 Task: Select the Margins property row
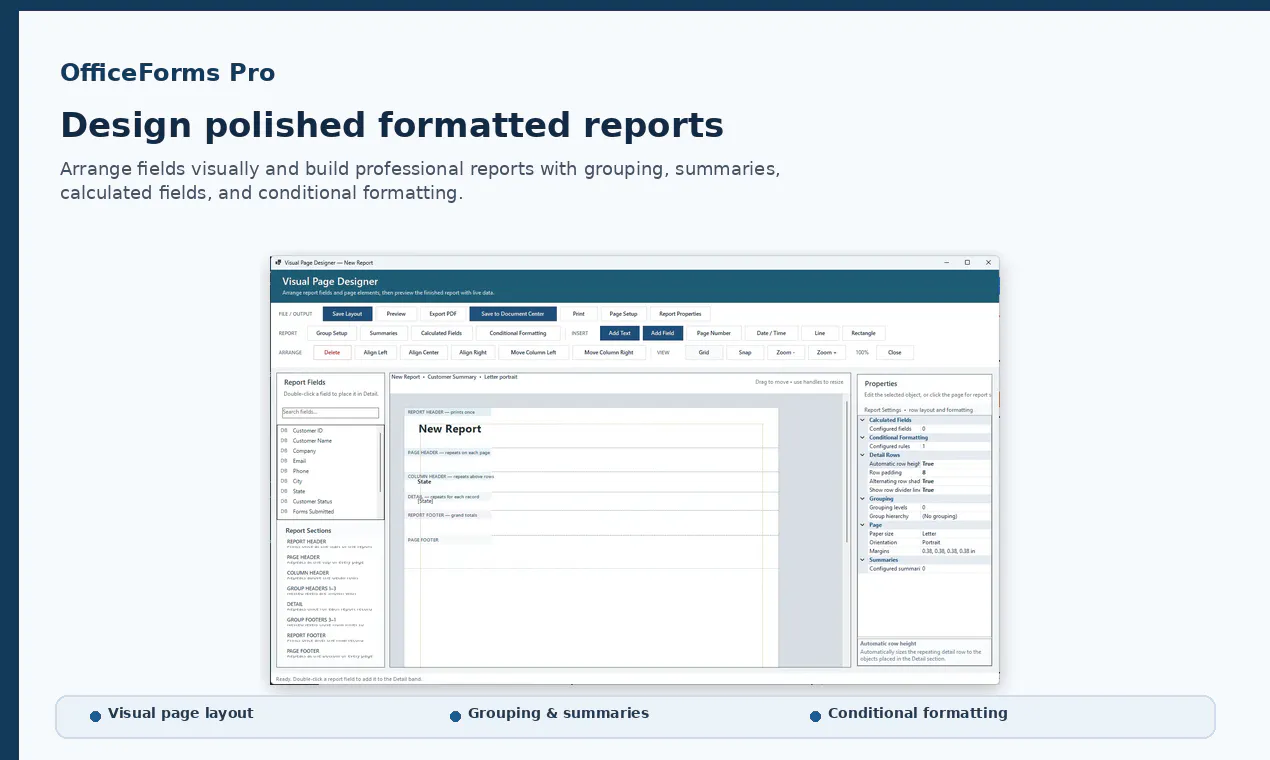tap(925, 551)
